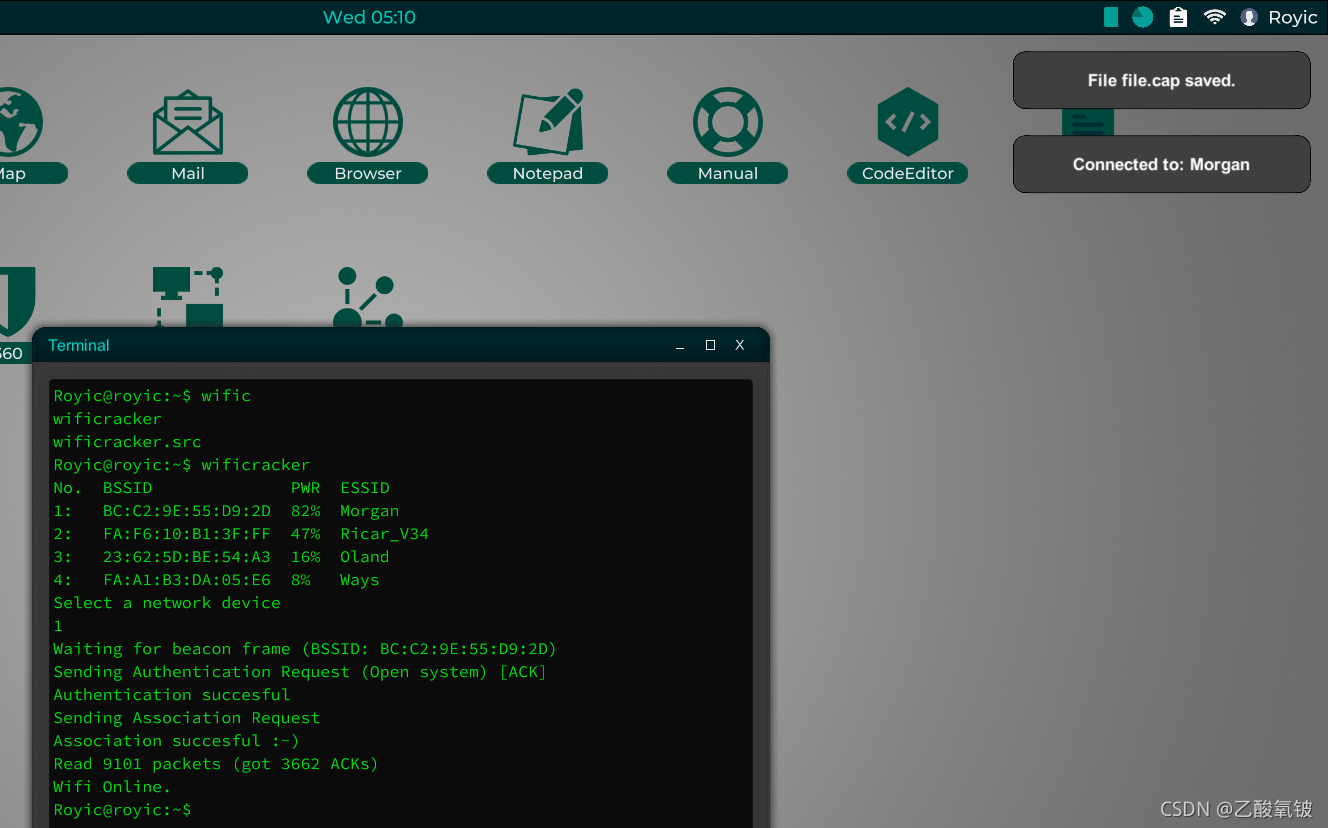The height and width of the screenshot is (828, 1328).
Task: Click 'wificracker.src' text in terminal
Action: [127, 442]
